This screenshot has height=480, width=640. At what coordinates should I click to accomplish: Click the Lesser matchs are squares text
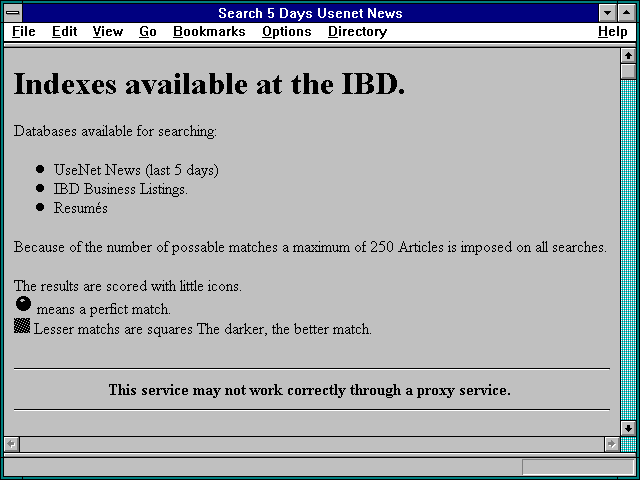[x=202, y=329]
